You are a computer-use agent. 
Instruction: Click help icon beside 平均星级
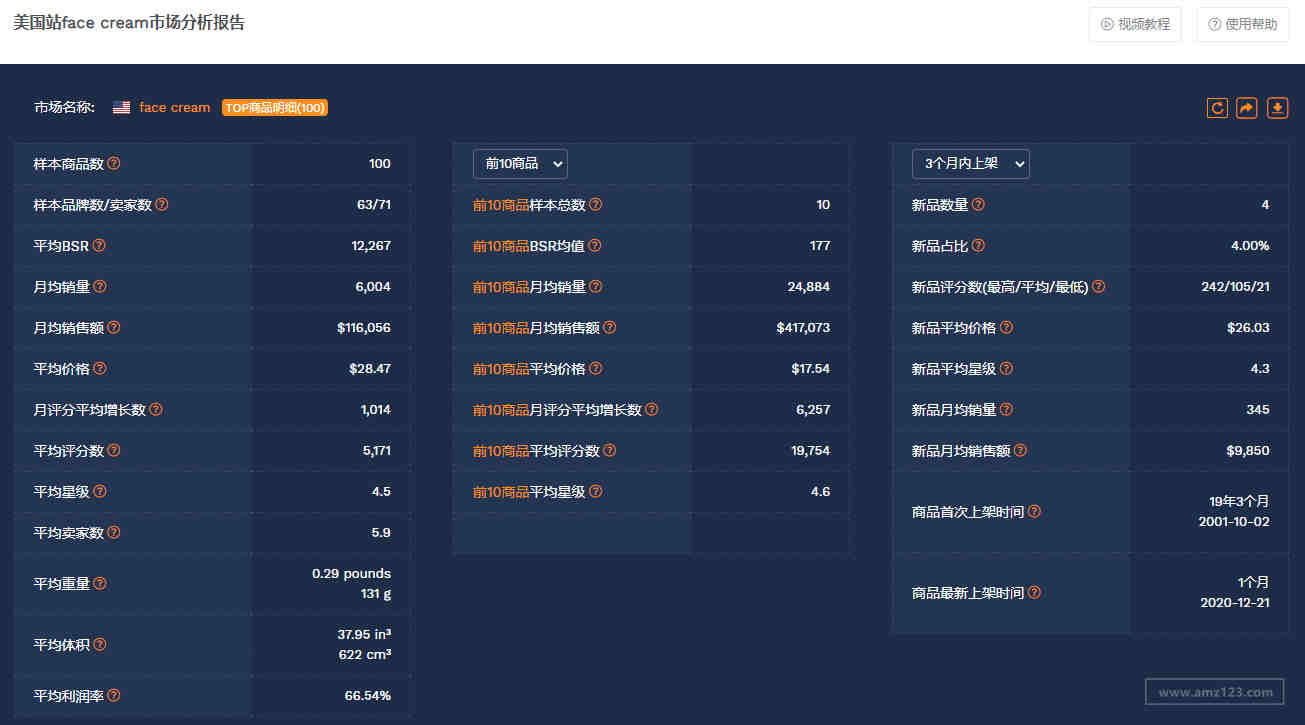pos(100,492)
